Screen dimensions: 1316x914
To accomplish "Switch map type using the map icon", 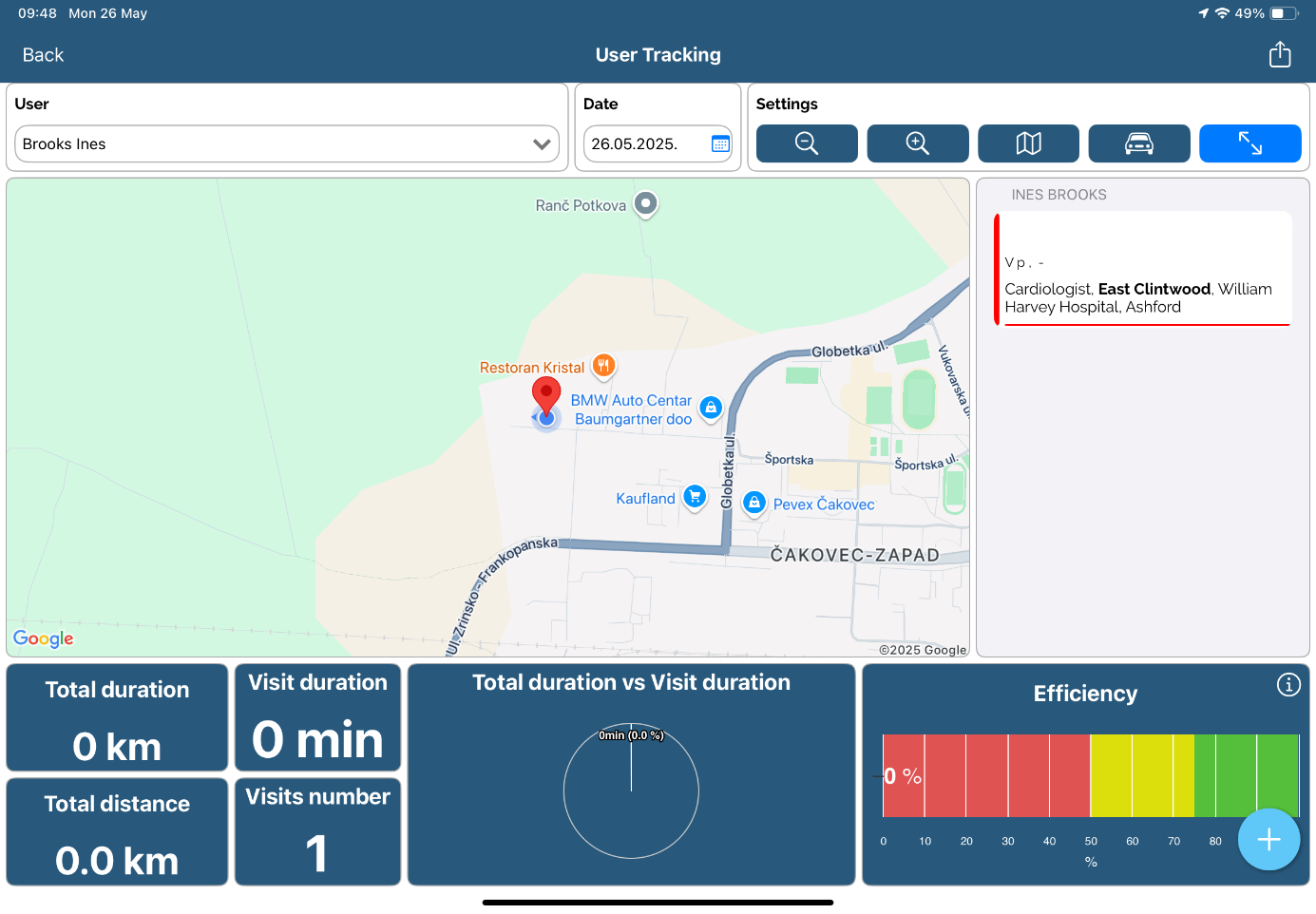I will pyautogui.click(x=1028, y=143).
